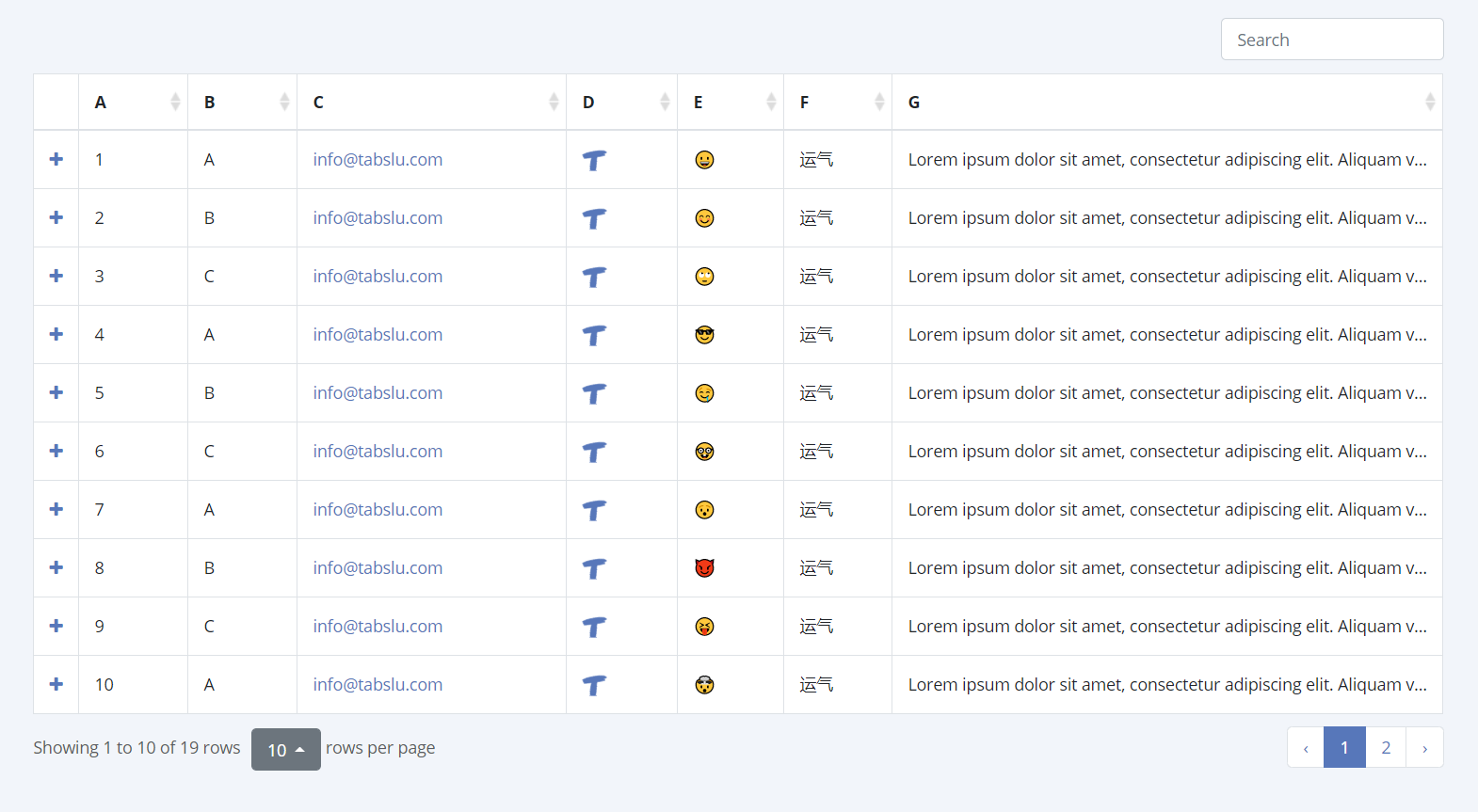Sort the table by column G
Viewport: 1478px width, 812px height.
1167,102
